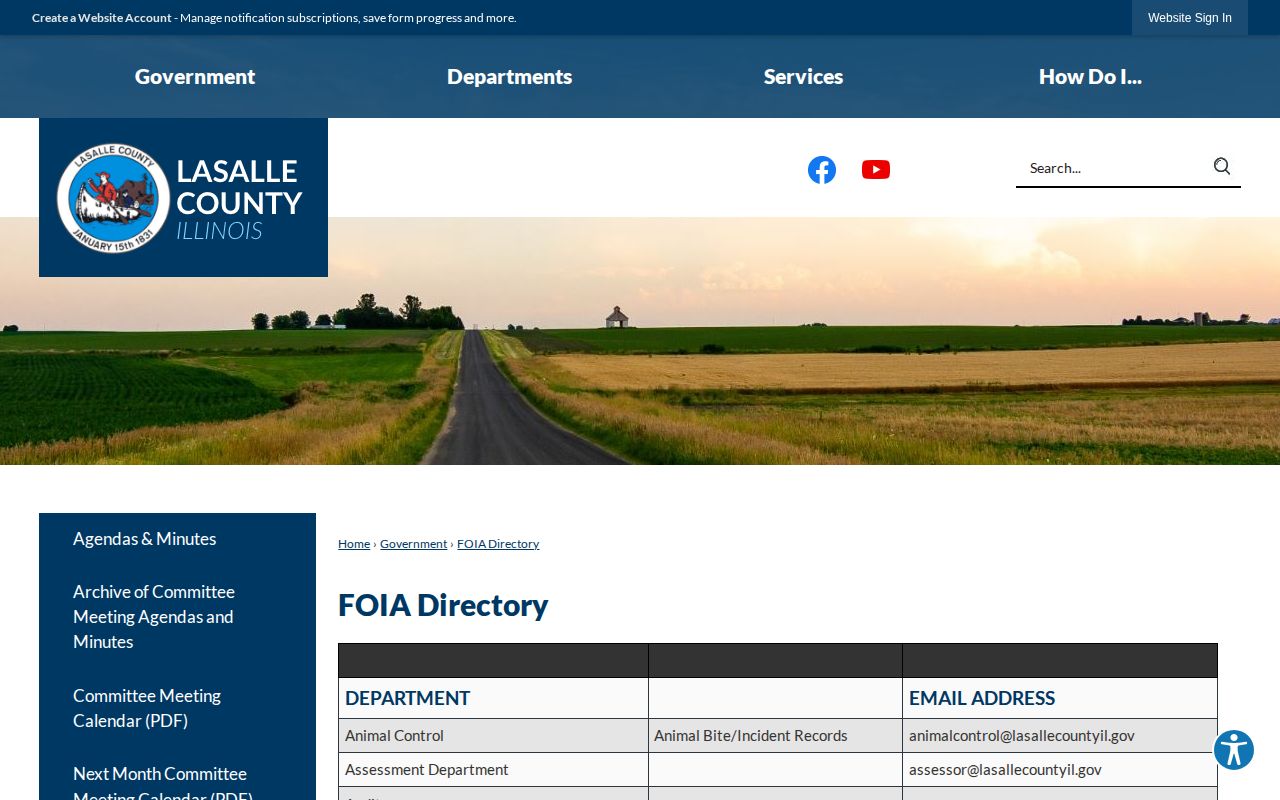Click the assessor@lasallecountyil.gov email address
Image resolution: width=1280 pixels, height=800 pixels.
(1005, 770)
